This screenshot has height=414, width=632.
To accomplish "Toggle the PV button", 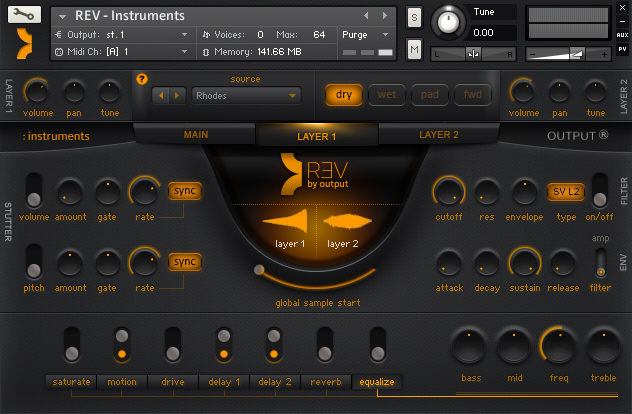I will pyautogui.click(x=622, y=49).
